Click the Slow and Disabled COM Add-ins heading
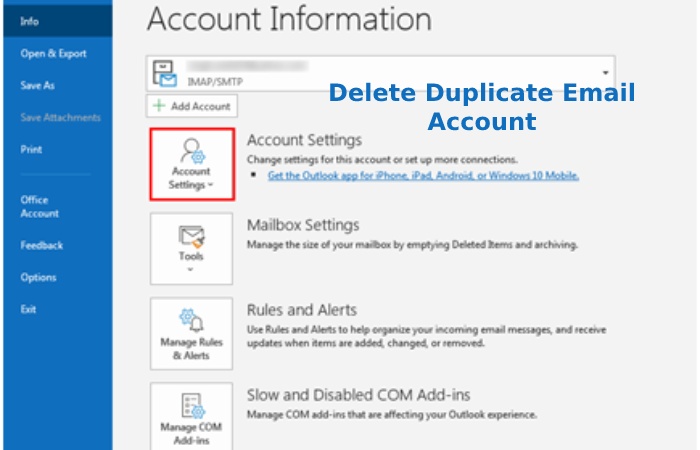Screen dimensions: 700x450 (358, 395)
